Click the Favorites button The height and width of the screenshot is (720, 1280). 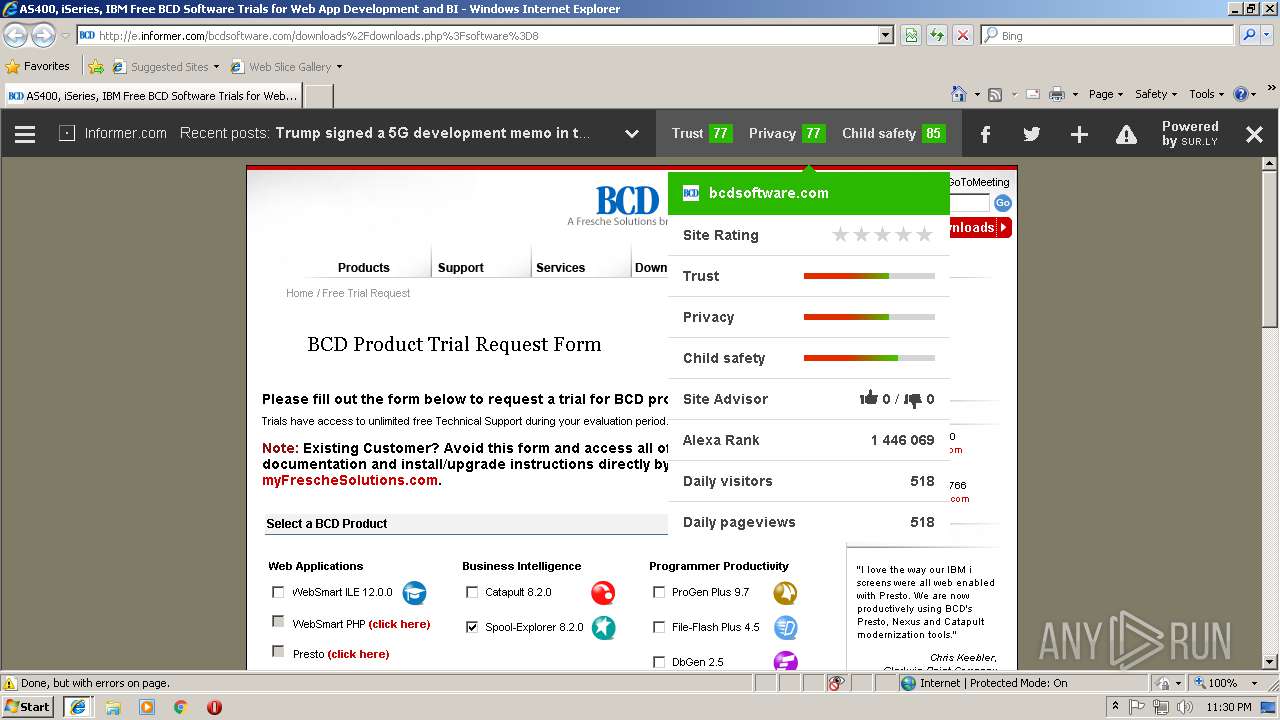tap(37, 67)
